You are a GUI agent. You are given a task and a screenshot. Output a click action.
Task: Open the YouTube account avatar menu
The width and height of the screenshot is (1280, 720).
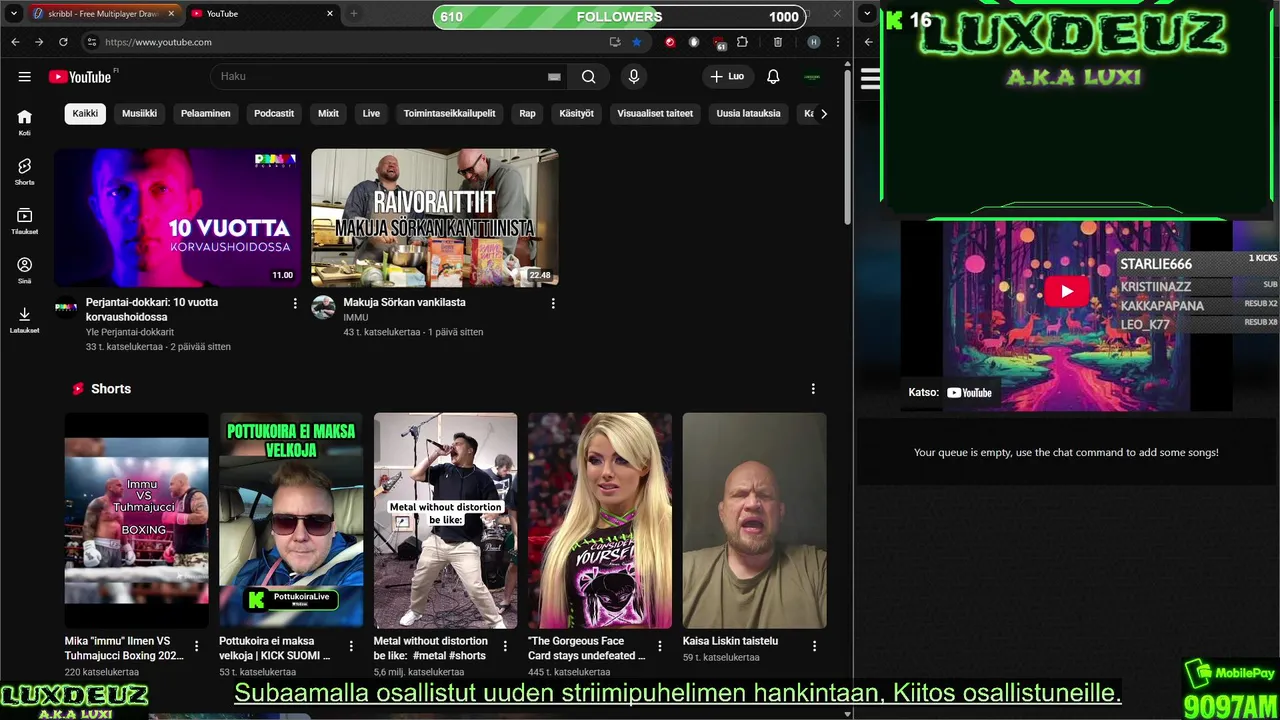pos(812,77)
